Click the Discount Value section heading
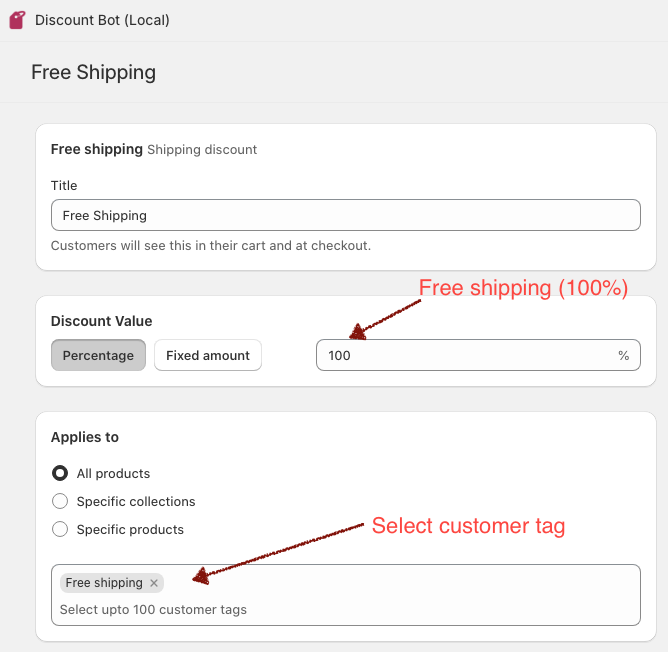 101,321
